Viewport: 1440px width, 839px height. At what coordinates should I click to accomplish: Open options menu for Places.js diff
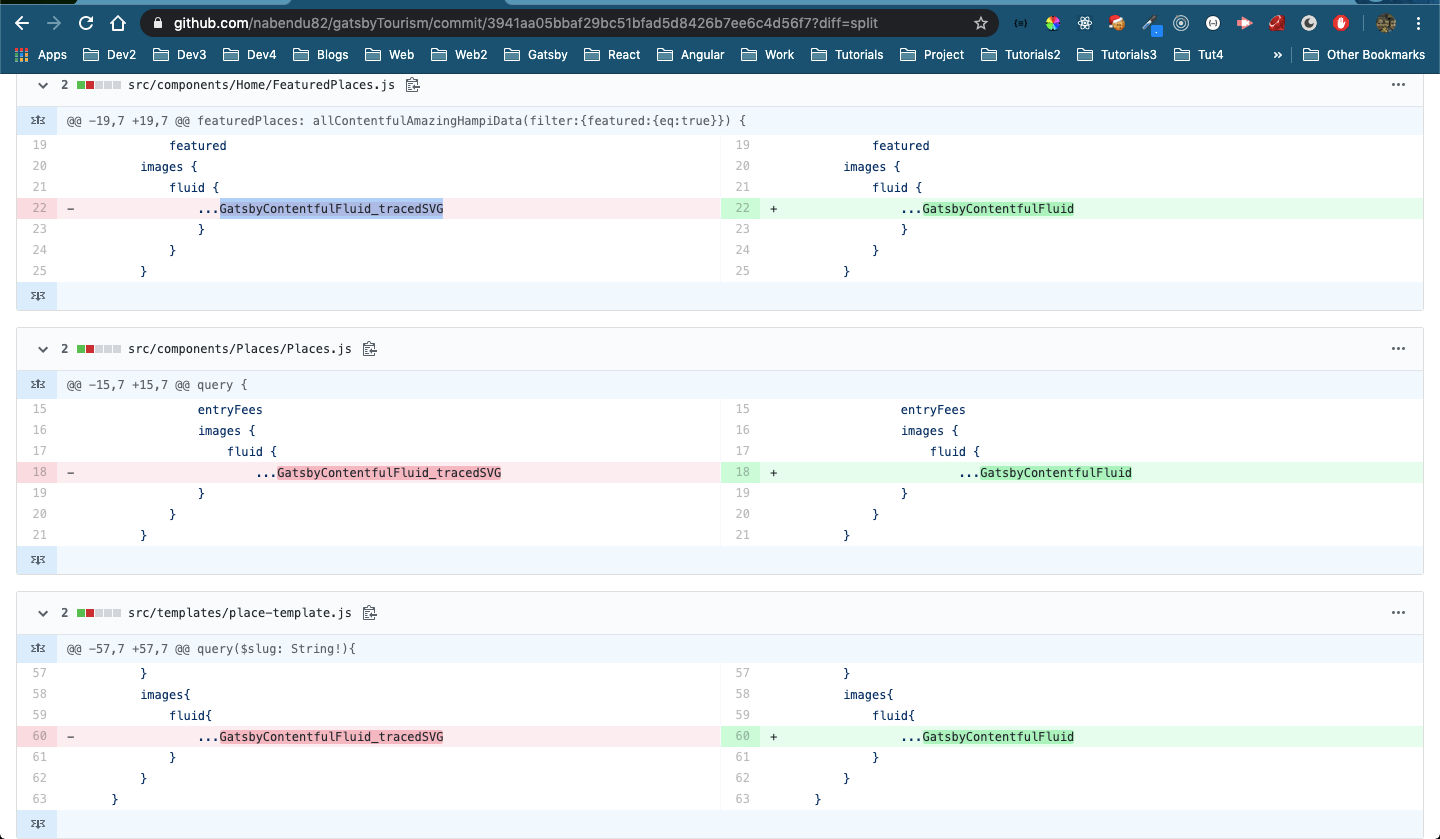(1398, 349)
